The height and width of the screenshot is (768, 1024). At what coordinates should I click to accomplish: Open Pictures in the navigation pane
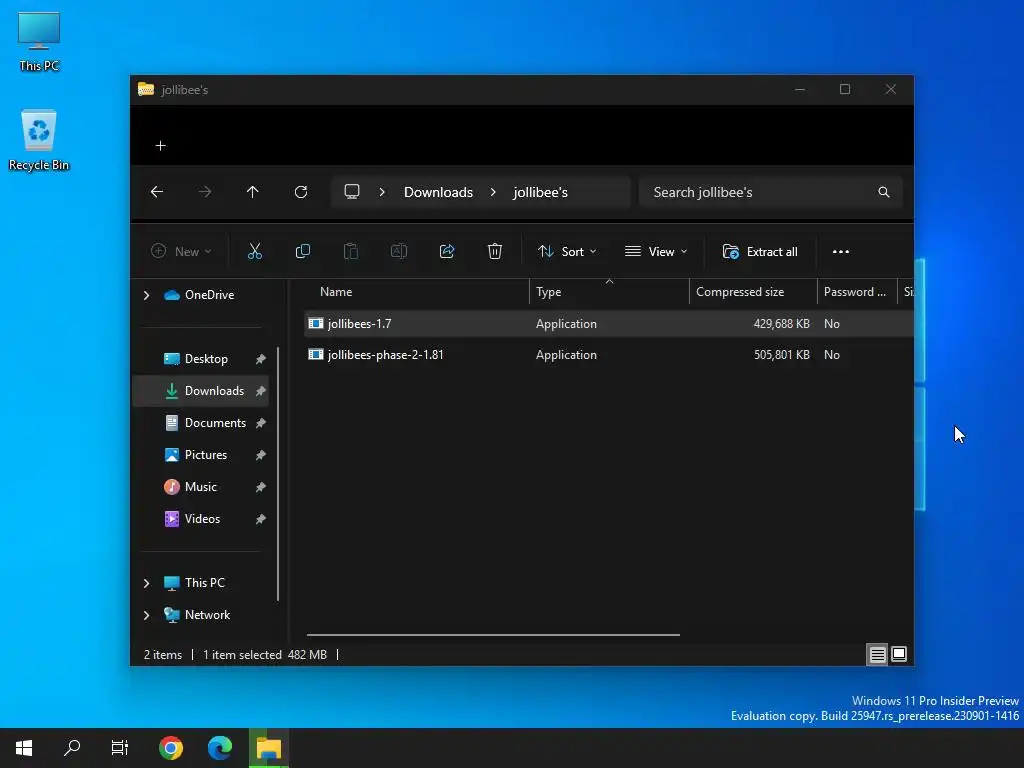206,455
